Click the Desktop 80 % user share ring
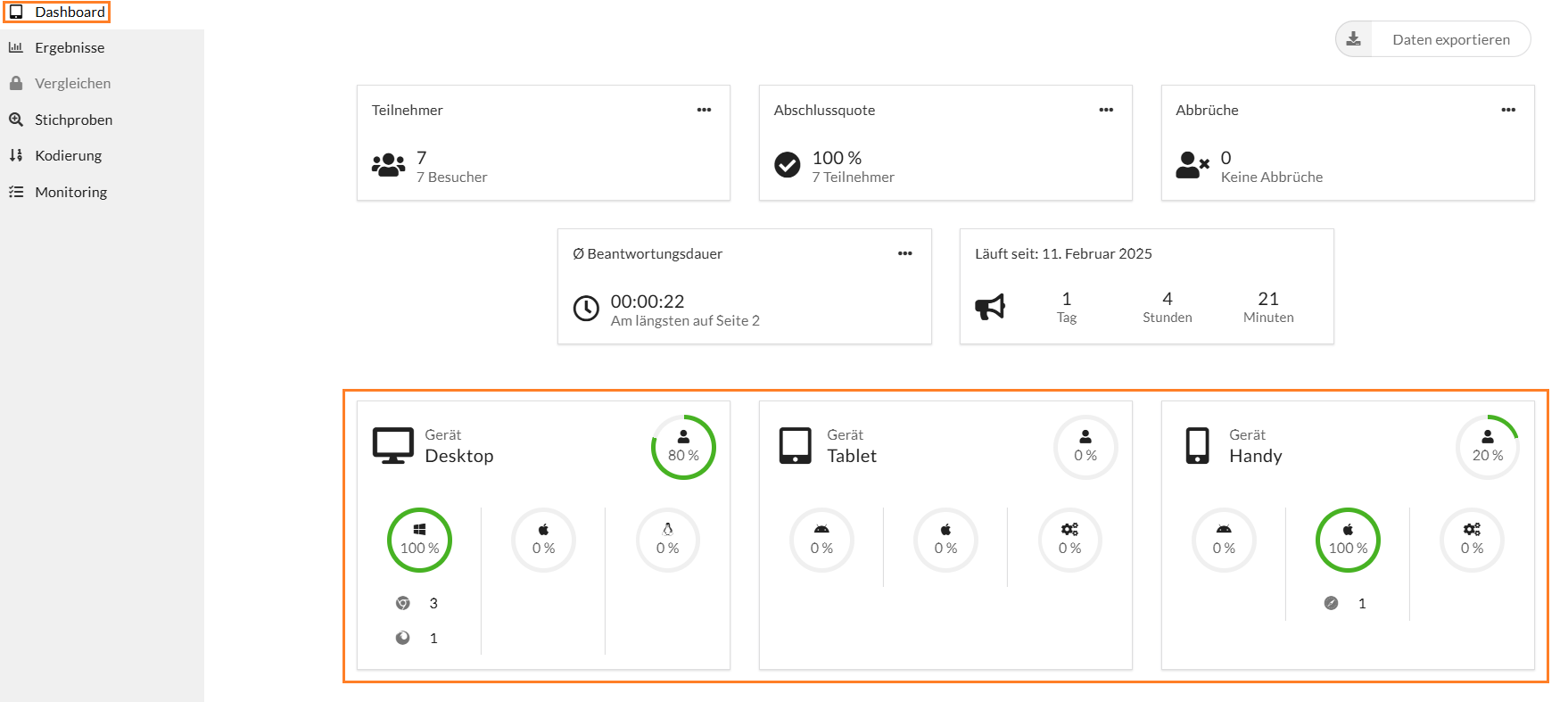 [683, 447]
